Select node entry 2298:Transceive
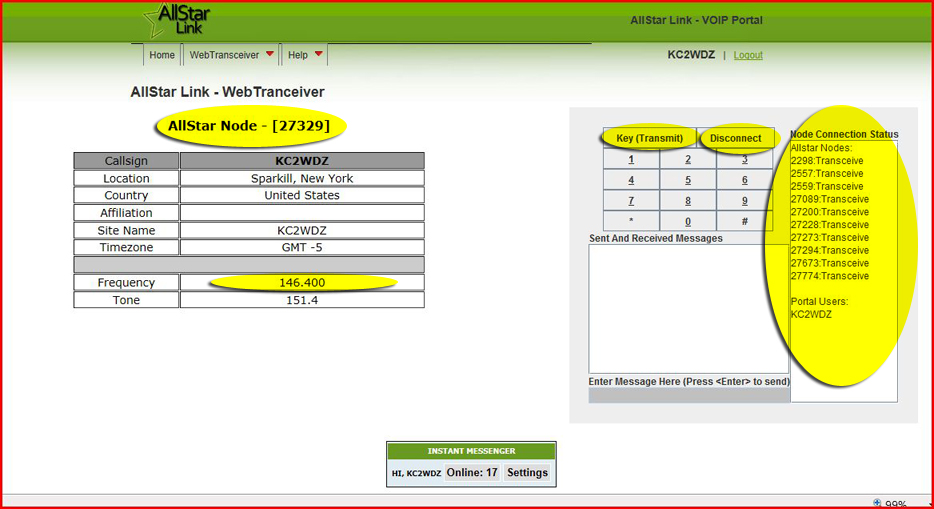The width and height of the screenshot is (934, 509). pos(827,161)
